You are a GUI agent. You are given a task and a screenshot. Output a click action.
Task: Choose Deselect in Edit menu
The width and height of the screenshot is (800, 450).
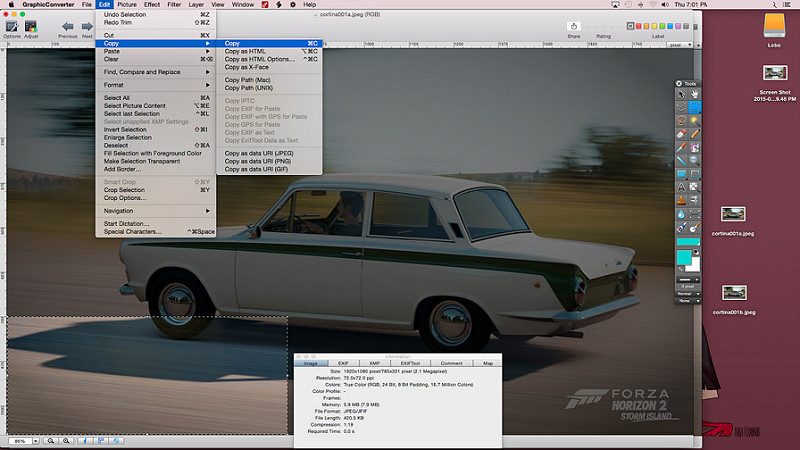coord(156,145)
